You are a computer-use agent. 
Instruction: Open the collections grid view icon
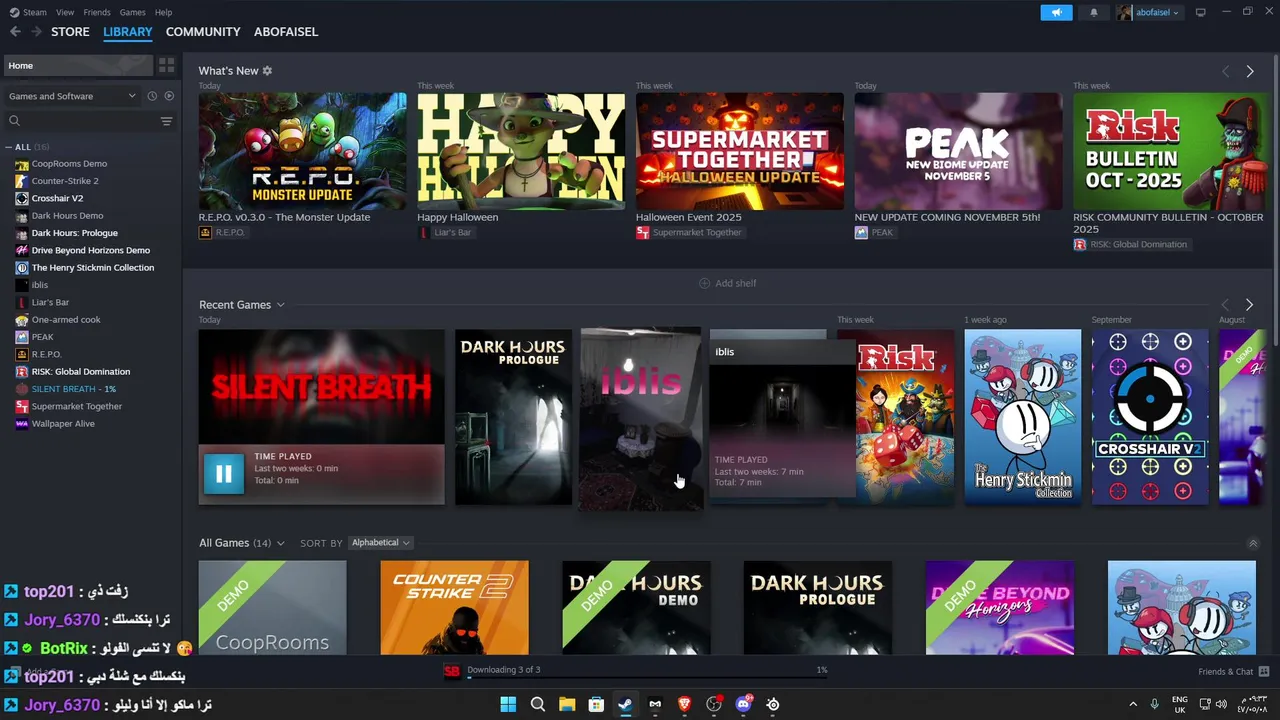coord(166,65)
